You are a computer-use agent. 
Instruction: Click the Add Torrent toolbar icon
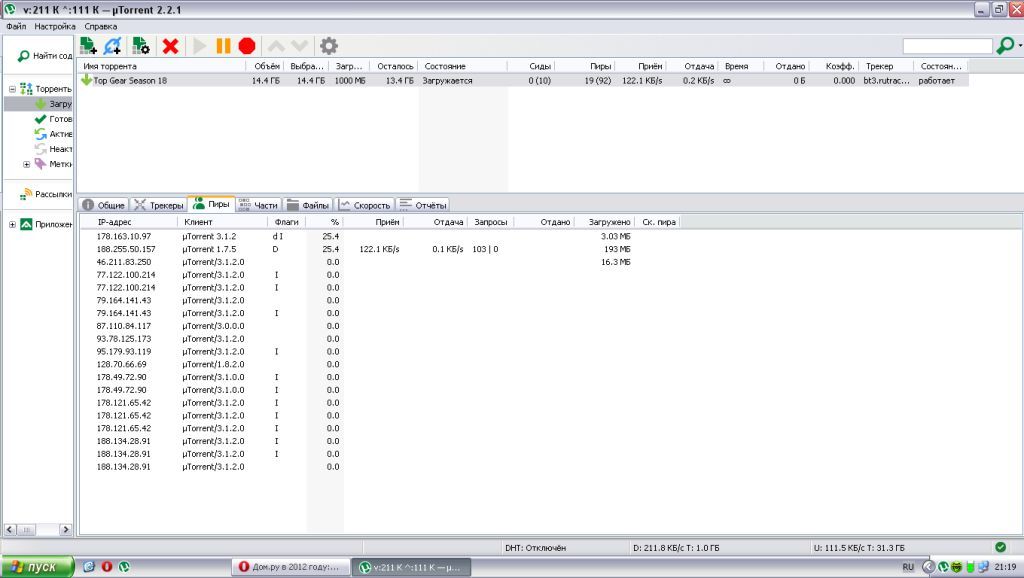click(x=88, y=46)
